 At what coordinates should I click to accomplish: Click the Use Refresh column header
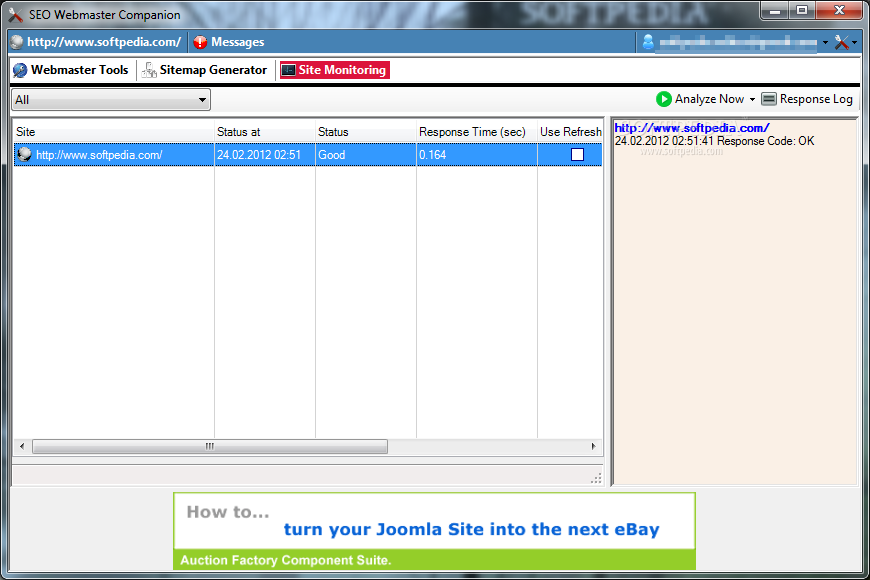coord(570,132)
